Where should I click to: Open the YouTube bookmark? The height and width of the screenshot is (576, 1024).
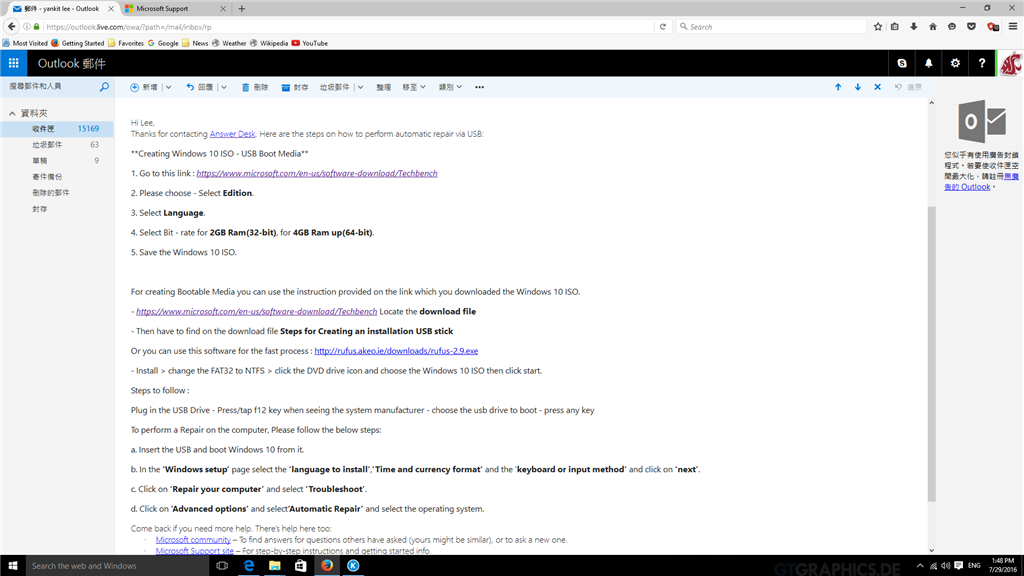[310, 43]
